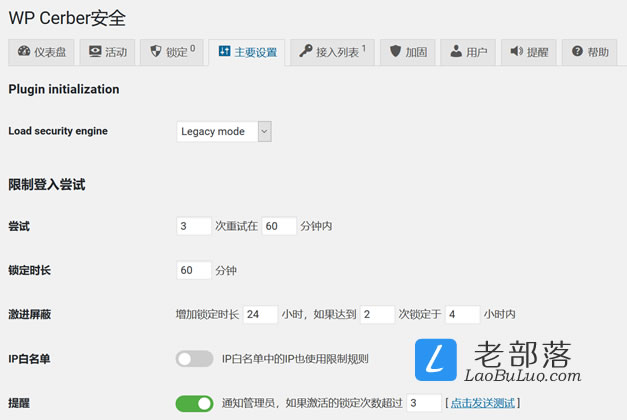Disable the 提醒 notification toggle
Screen dimensions: 627x420
point(194,403)
